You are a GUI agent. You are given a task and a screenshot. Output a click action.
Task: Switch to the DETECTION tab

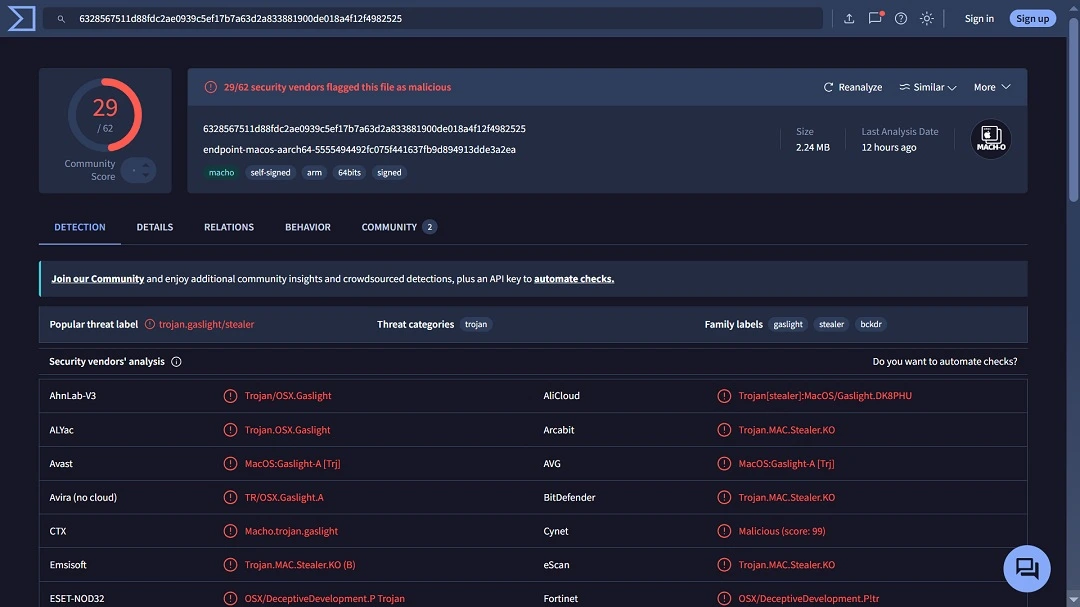(x=80, y=227)
